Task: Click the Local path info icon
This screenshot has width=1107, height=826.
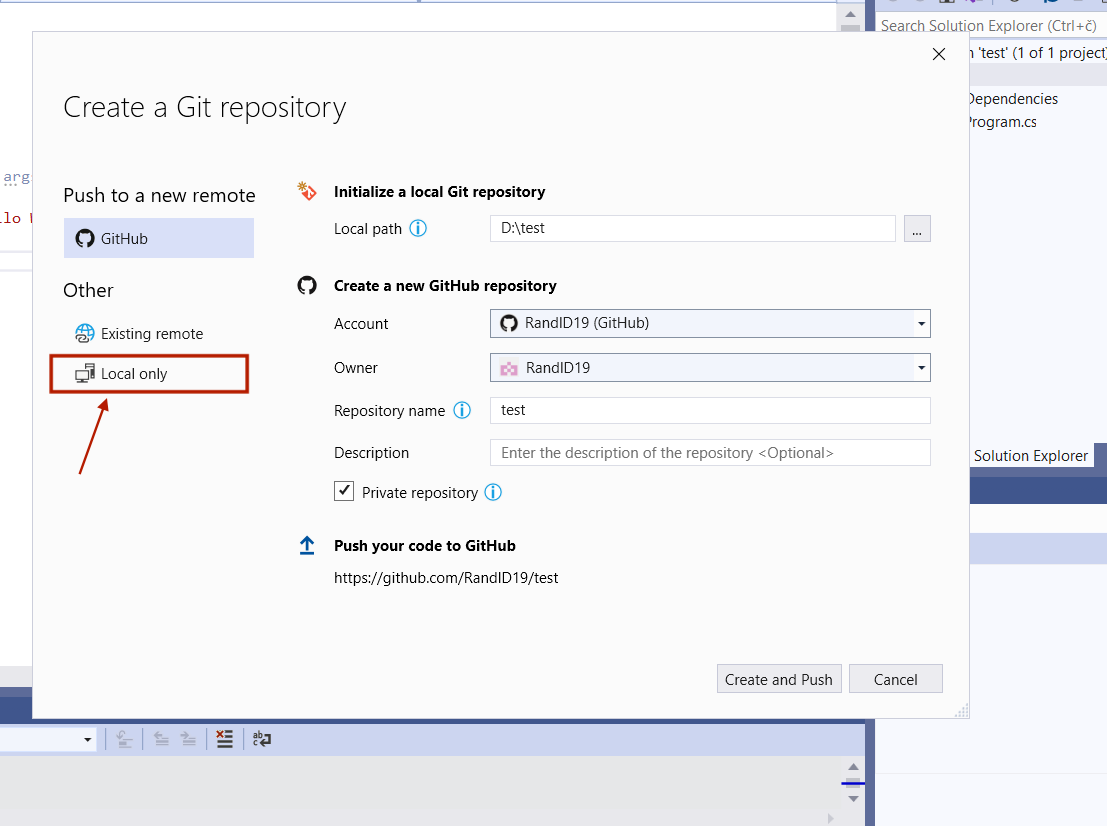Action: (418, 228)
